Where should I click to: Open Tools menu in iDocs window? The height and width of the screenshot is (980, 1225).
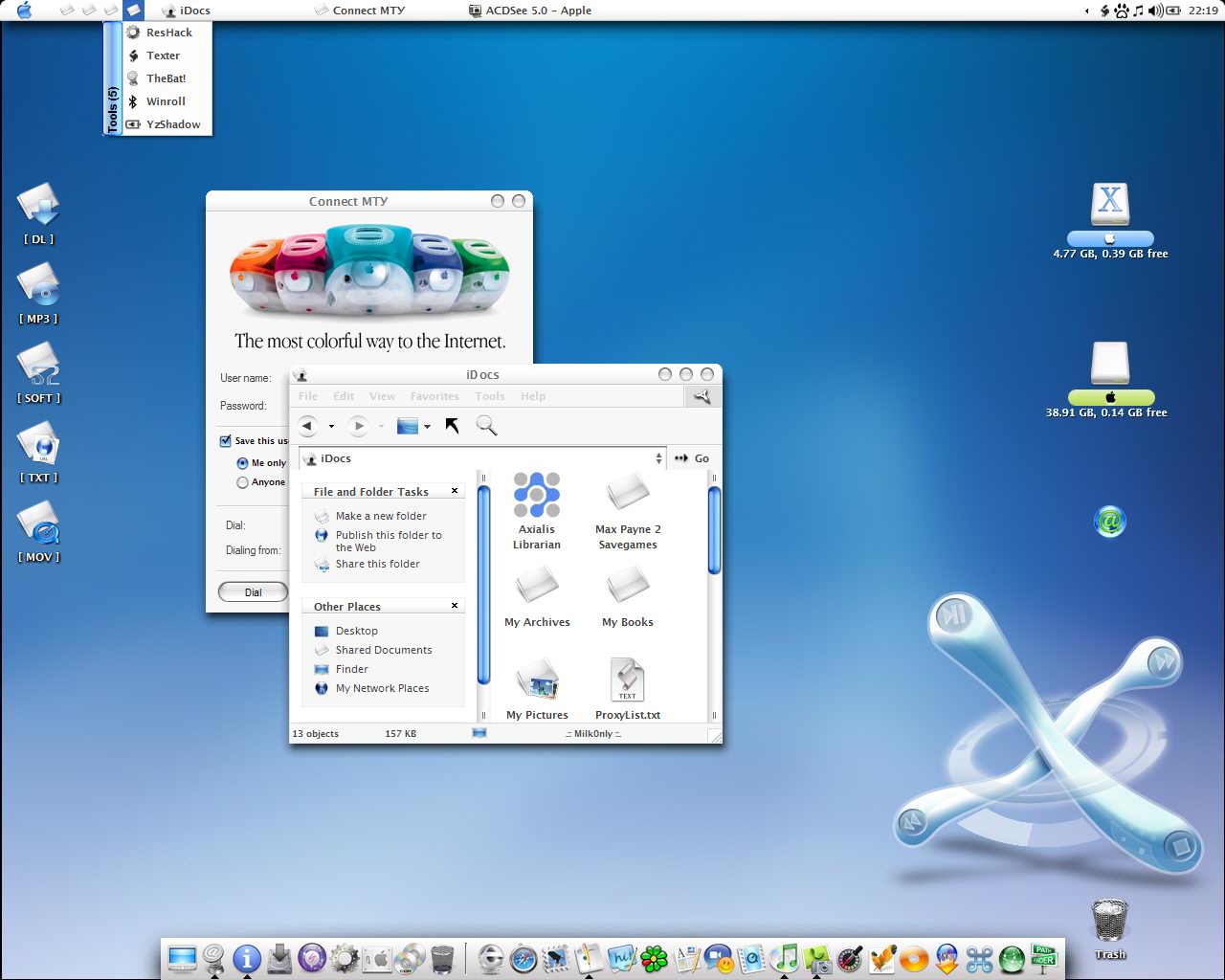point(490,396)
